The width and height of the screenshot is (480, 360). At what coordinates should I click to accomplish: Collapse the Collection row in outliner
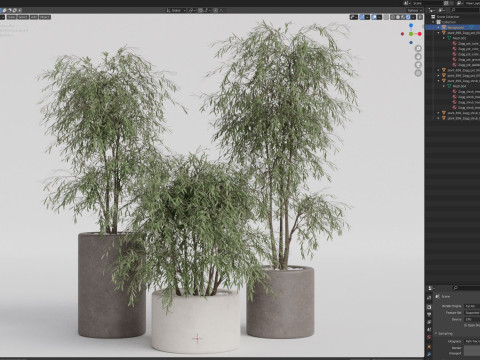coord(434,22)
